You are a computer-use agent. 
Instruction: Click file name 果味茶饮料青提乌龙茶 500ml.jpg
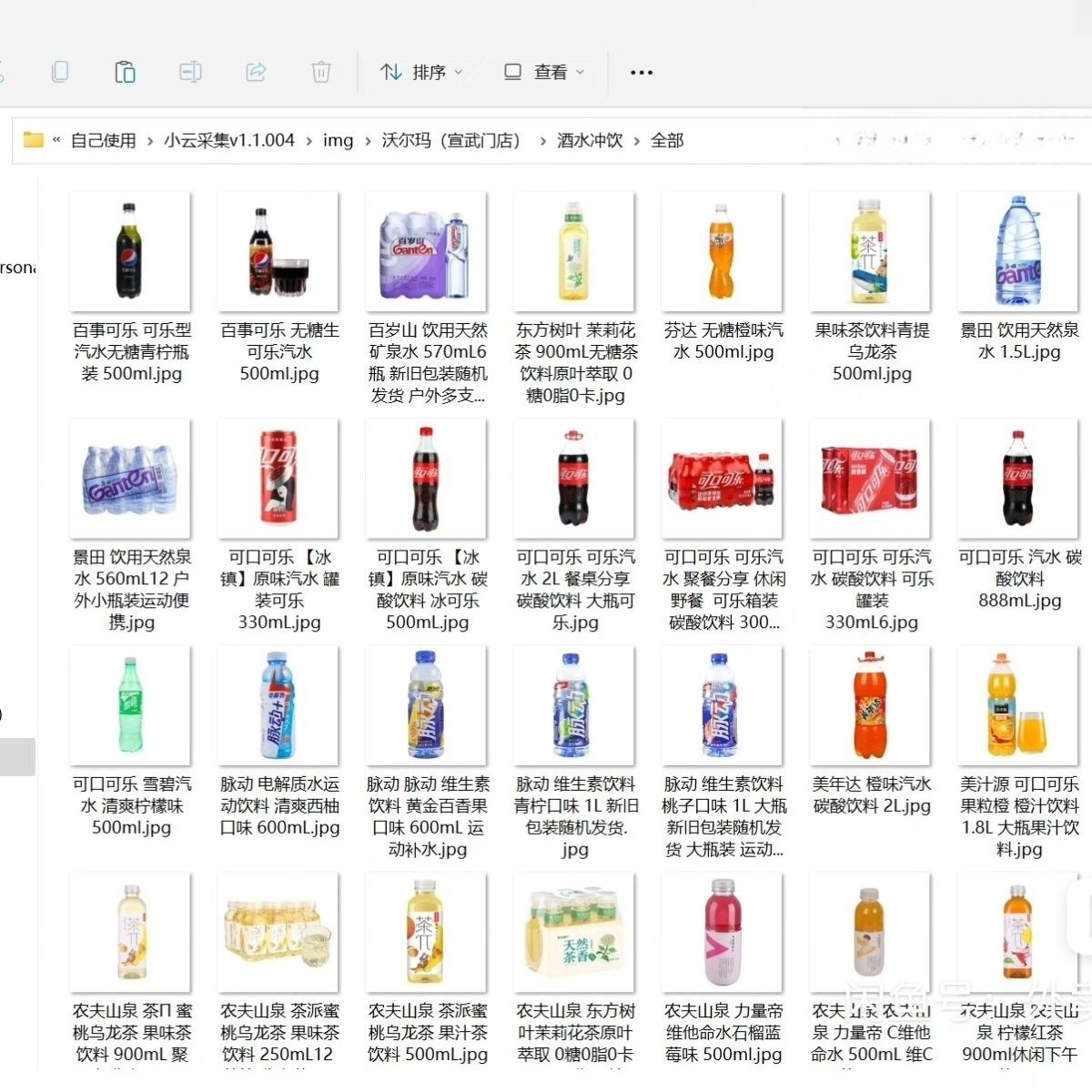point(872,351)
